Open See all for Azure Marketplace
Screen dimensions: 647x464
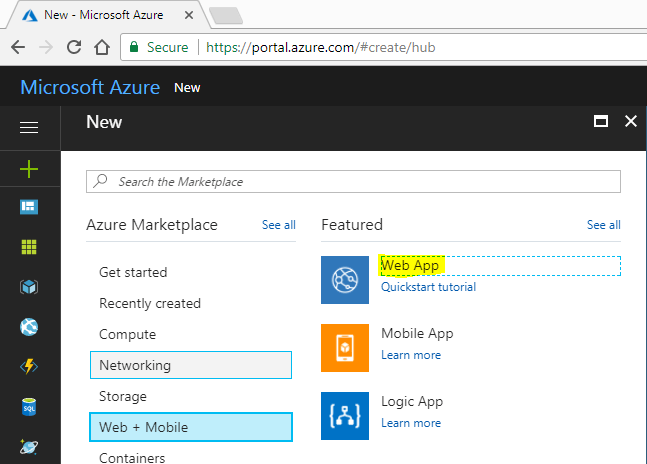pos(279,225)
